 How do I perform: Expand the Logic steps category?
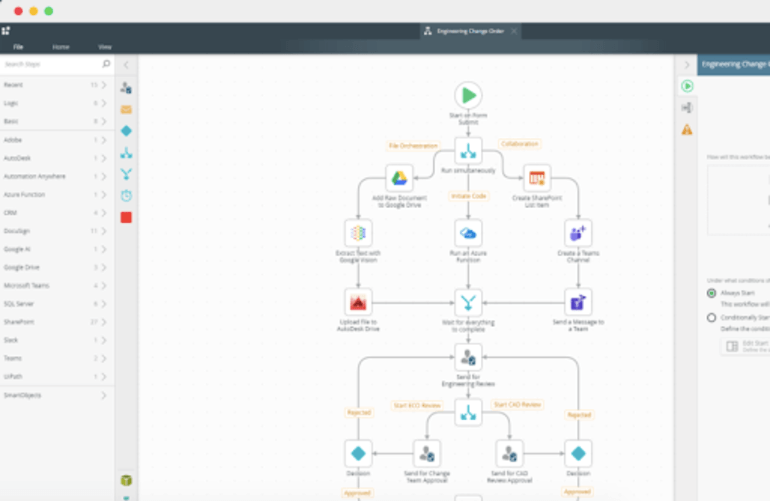coord(57,103)
